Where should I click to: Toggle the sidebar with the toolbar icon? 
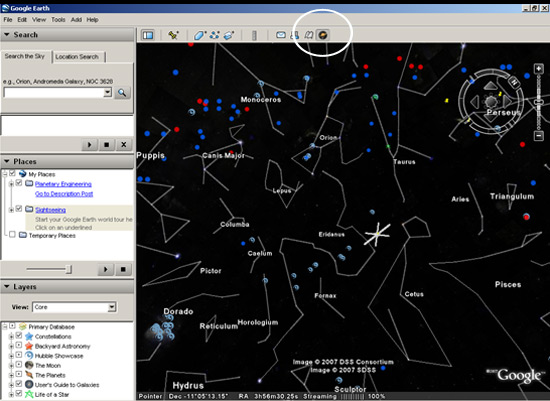148,35
